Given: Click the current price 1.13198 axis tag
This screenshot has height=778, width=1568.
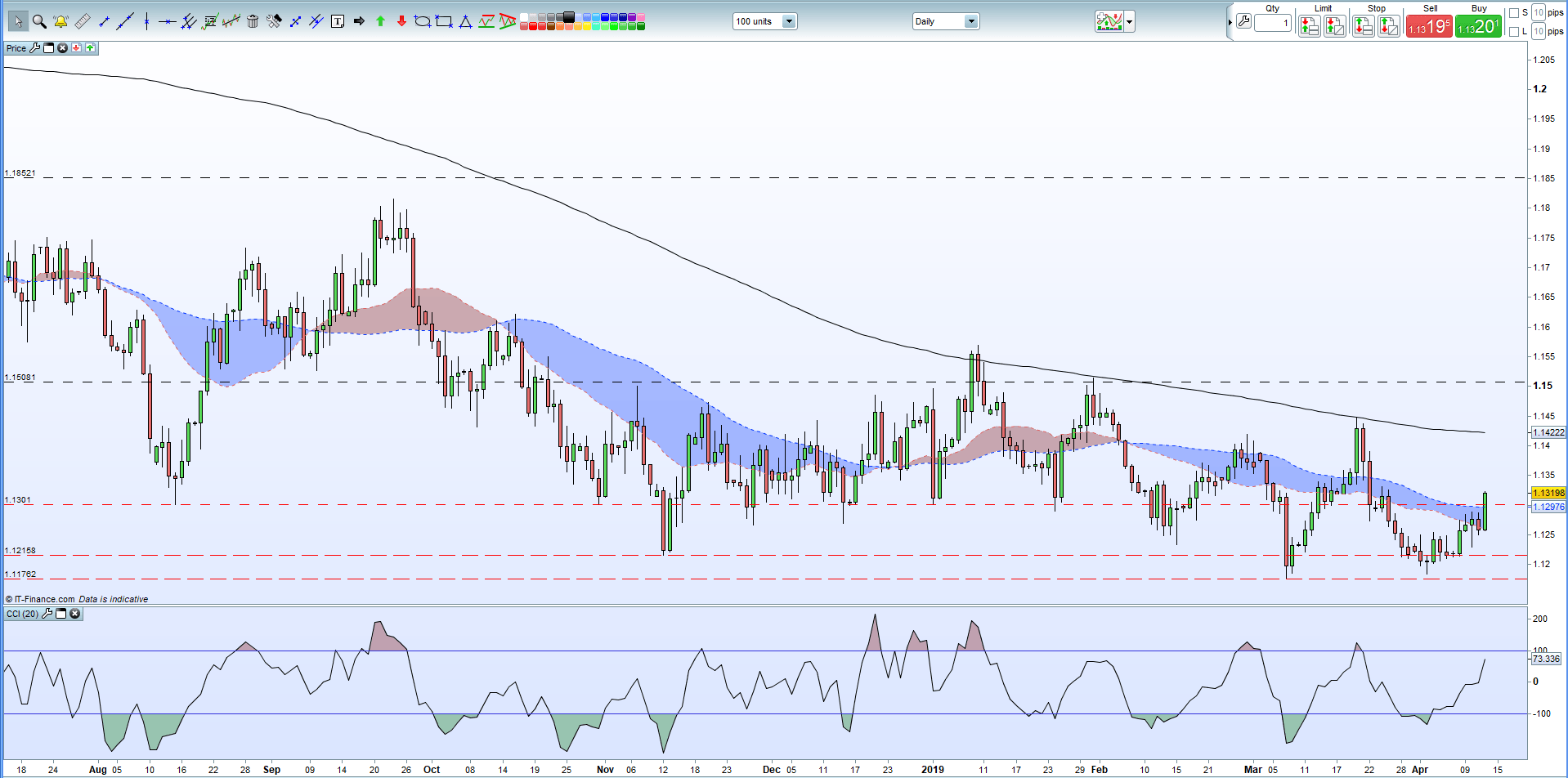Looking at the screenshot, I should 1548,493.
